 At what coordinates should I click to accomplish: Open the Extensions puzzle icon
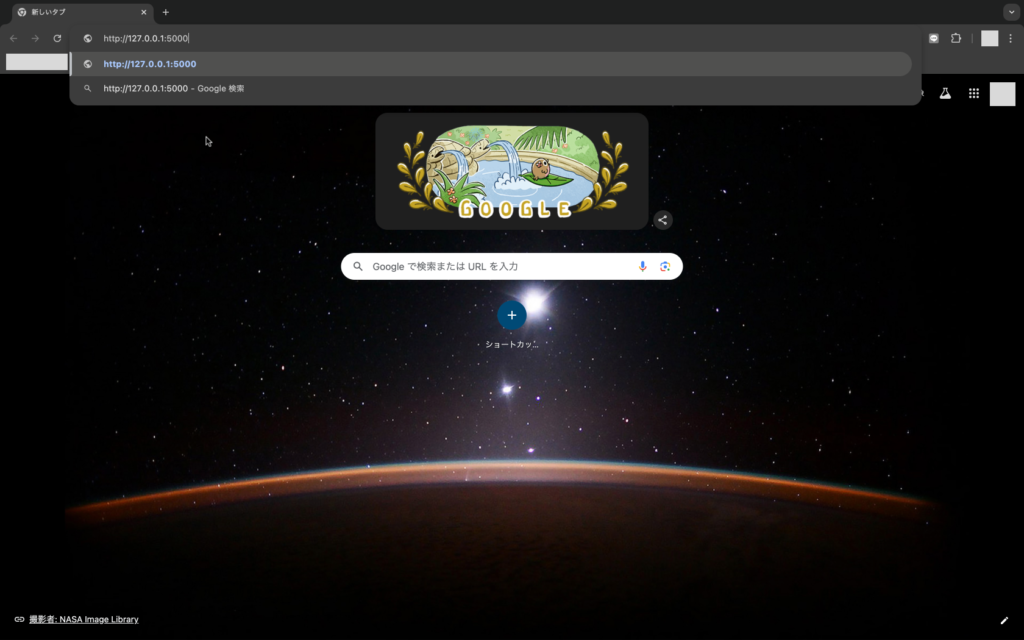(x=956, y=38)
